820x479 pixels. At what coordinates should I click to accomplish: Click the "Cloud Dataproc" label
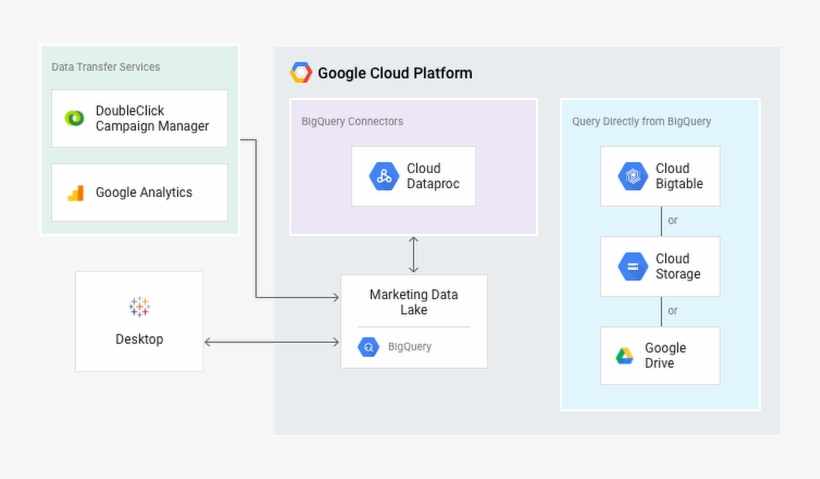point(433,176)
